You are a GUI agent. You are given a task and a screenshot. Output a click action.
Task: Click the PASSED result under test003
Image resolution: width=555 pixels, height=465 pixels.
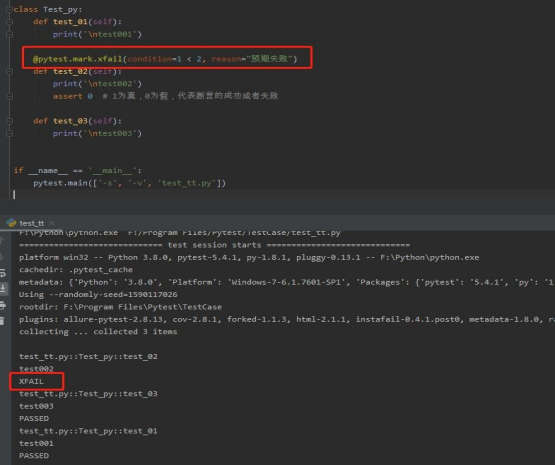click(34, 418)
